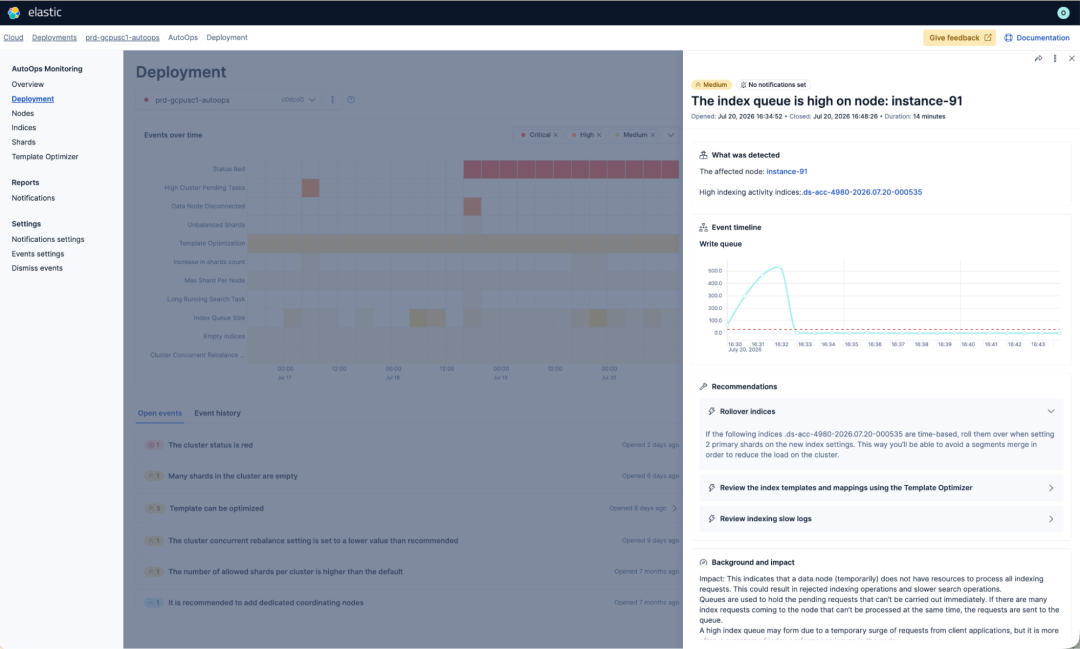Select the Open events tab

click(x=160, y=413)
